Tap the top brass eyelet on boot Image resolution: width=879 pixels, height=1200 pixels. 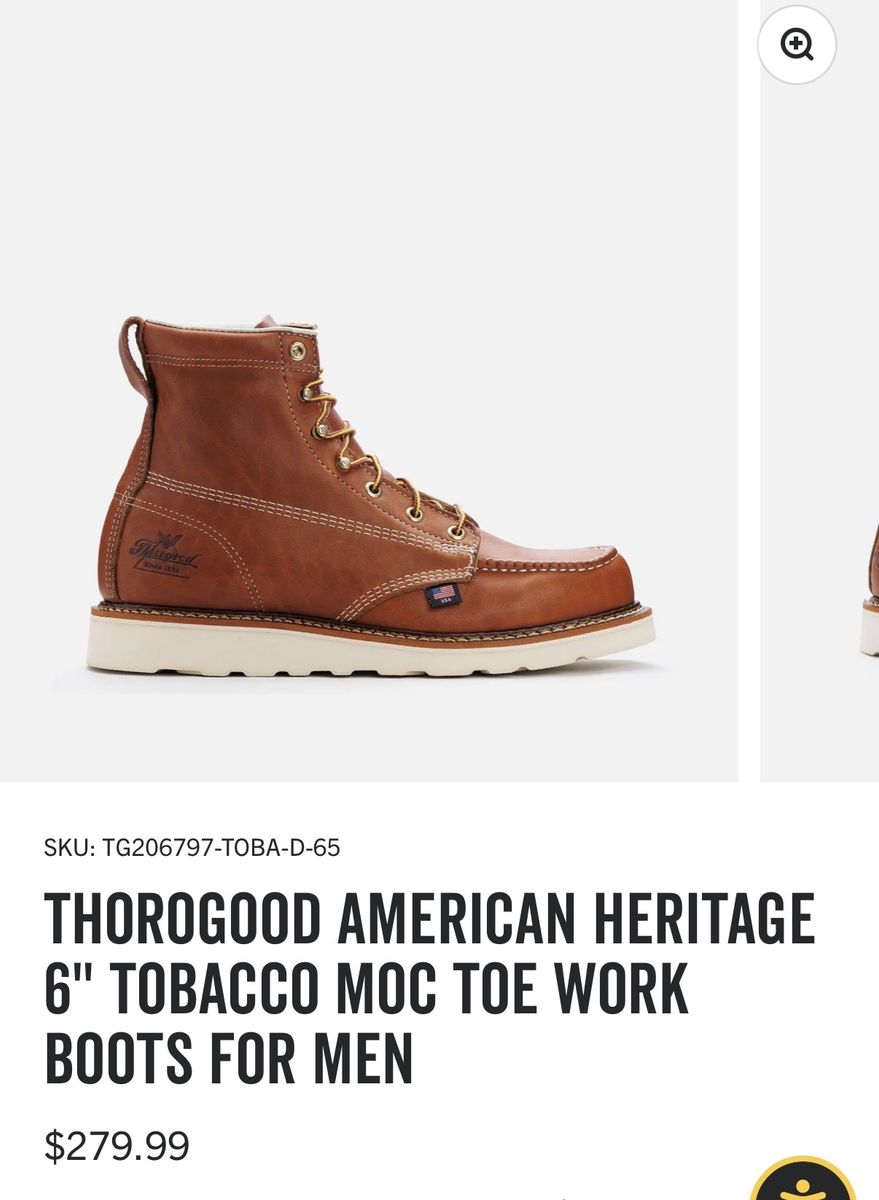(x=298, y=350)
